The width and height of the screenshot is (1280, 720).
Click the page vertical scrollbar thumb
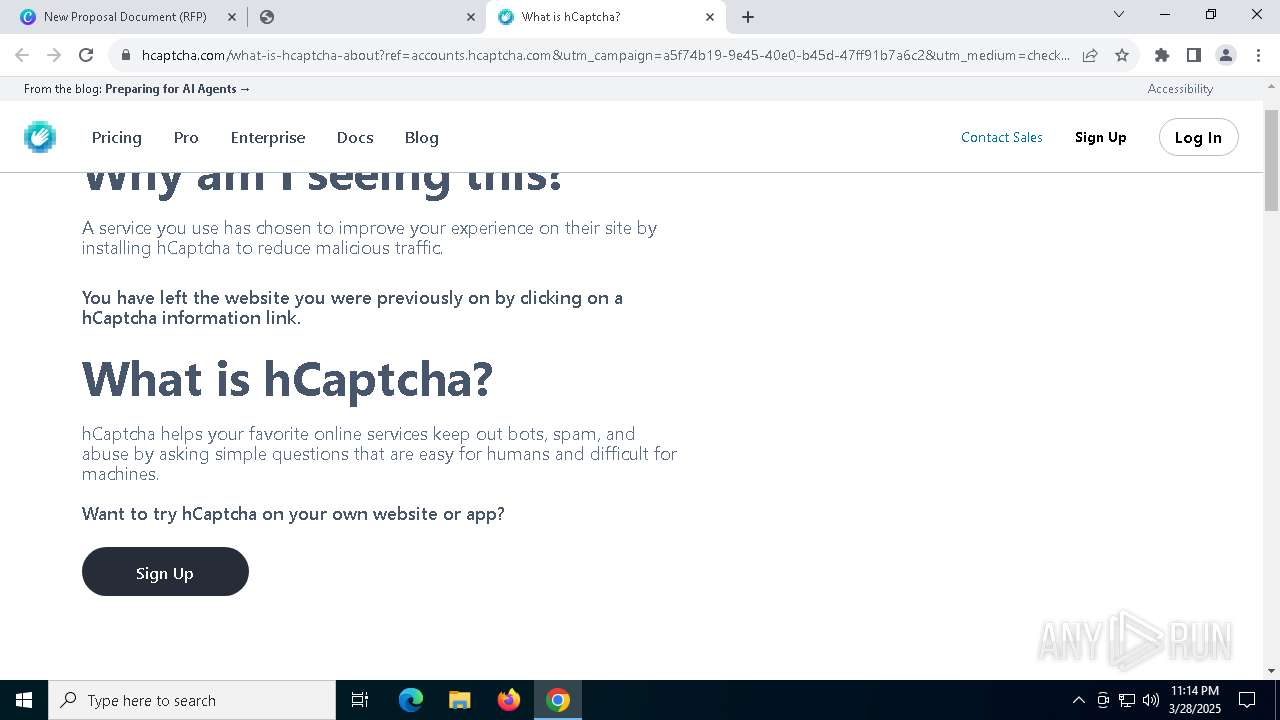pyautogui.click(x=1272, y=160)
